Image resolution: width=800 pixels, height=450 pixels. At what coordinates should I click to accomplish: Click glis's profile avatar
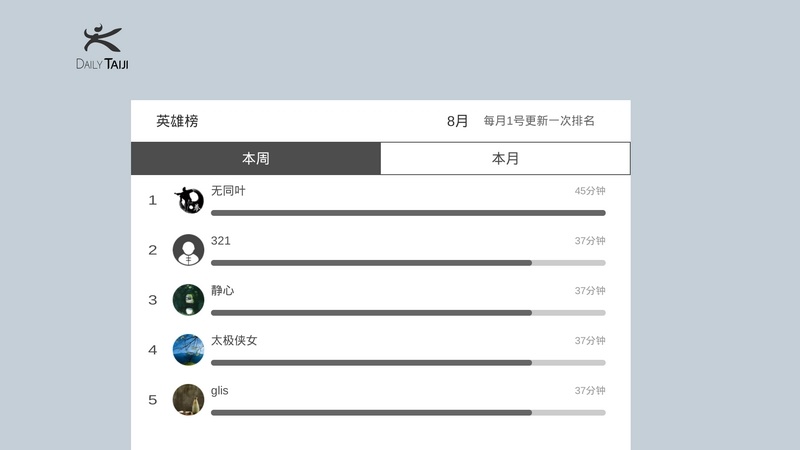(189, 400)
